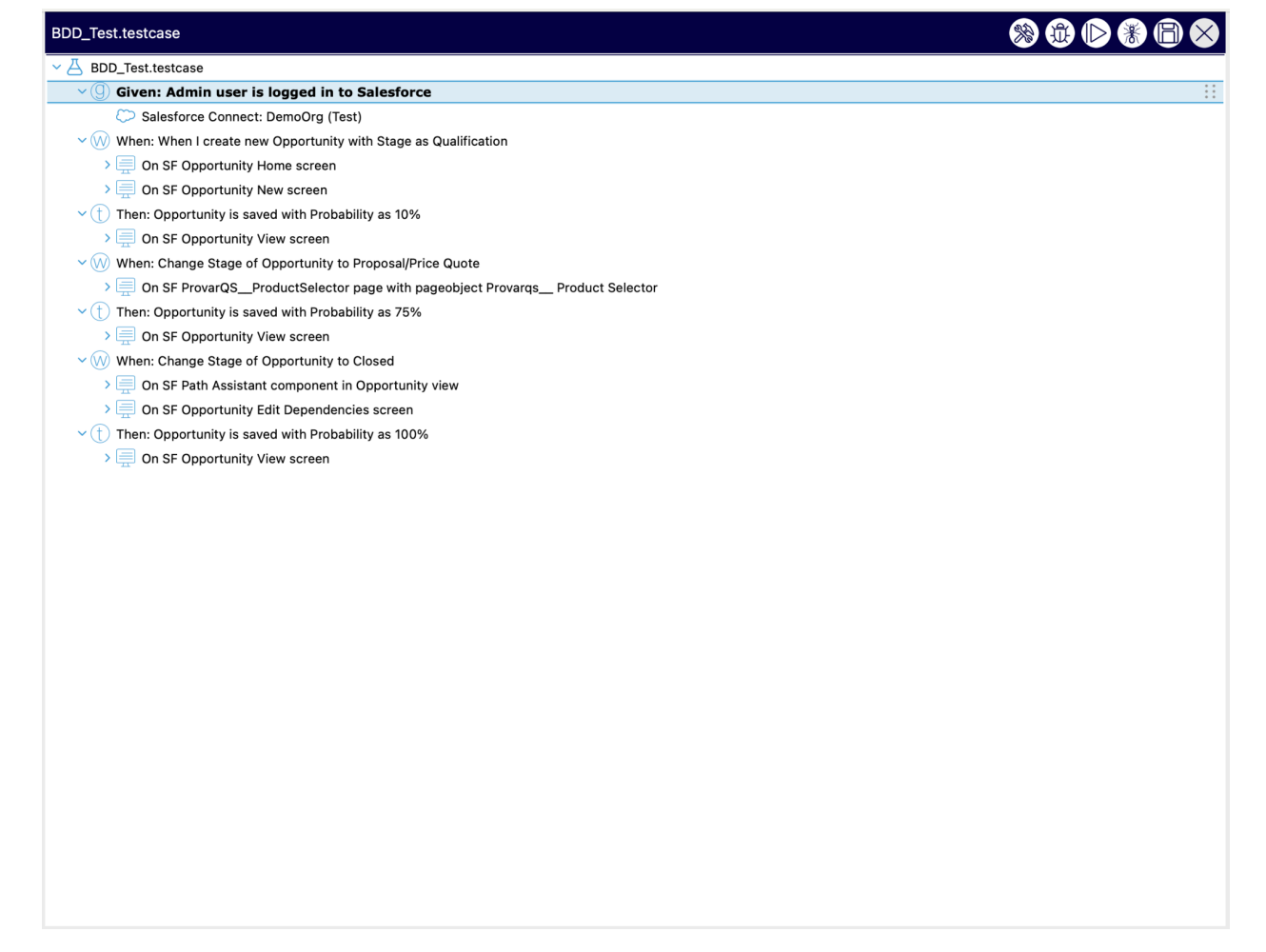The height and width of the screenshot is (952, 1266).
Task: Click the W icon for create new Opportunity step
Action: coord(100,141)
